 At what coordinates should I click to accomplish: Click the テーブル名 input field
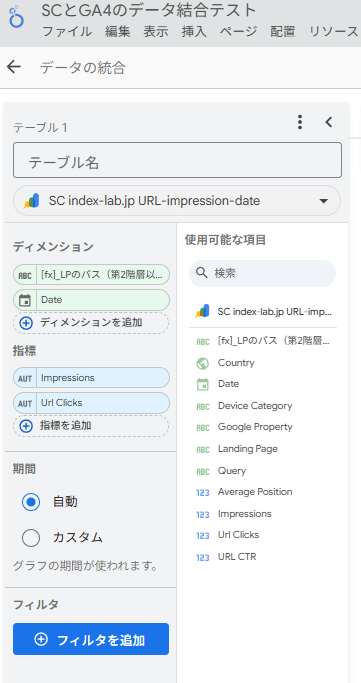coord(177,160)
